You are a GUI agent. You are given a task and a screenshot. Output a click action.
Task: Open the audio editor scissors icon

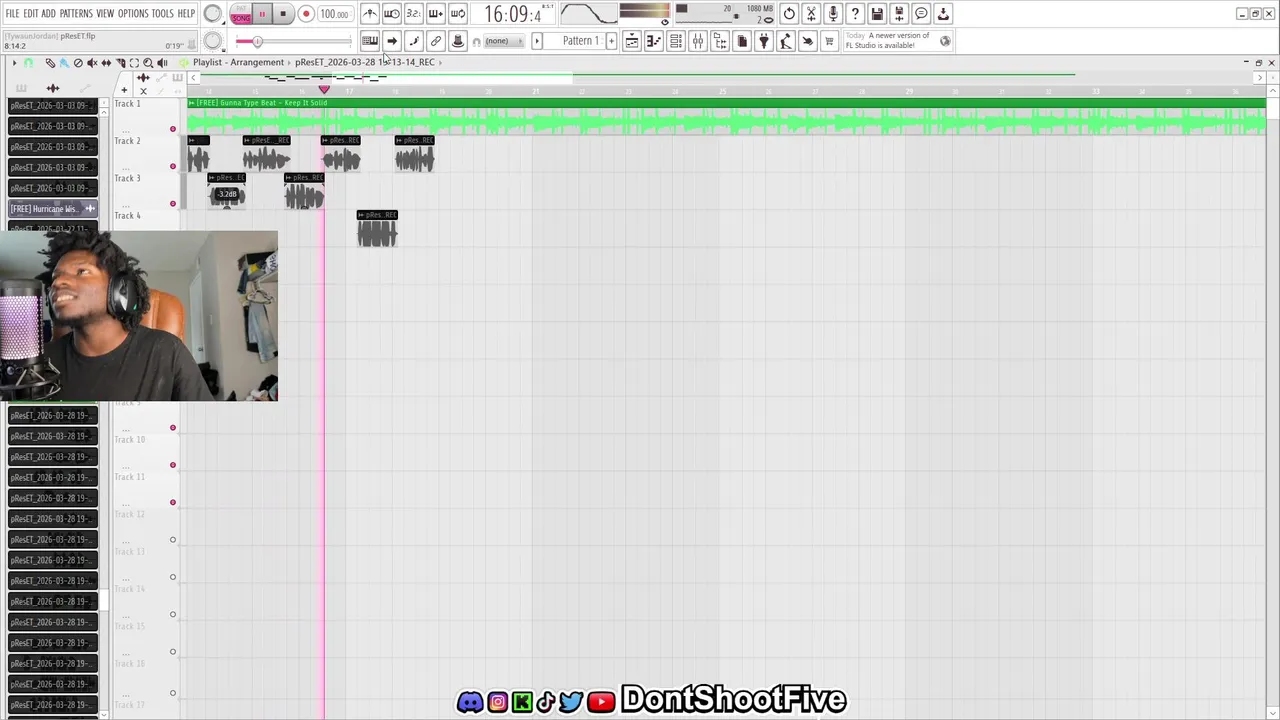[x=811, y=14]
